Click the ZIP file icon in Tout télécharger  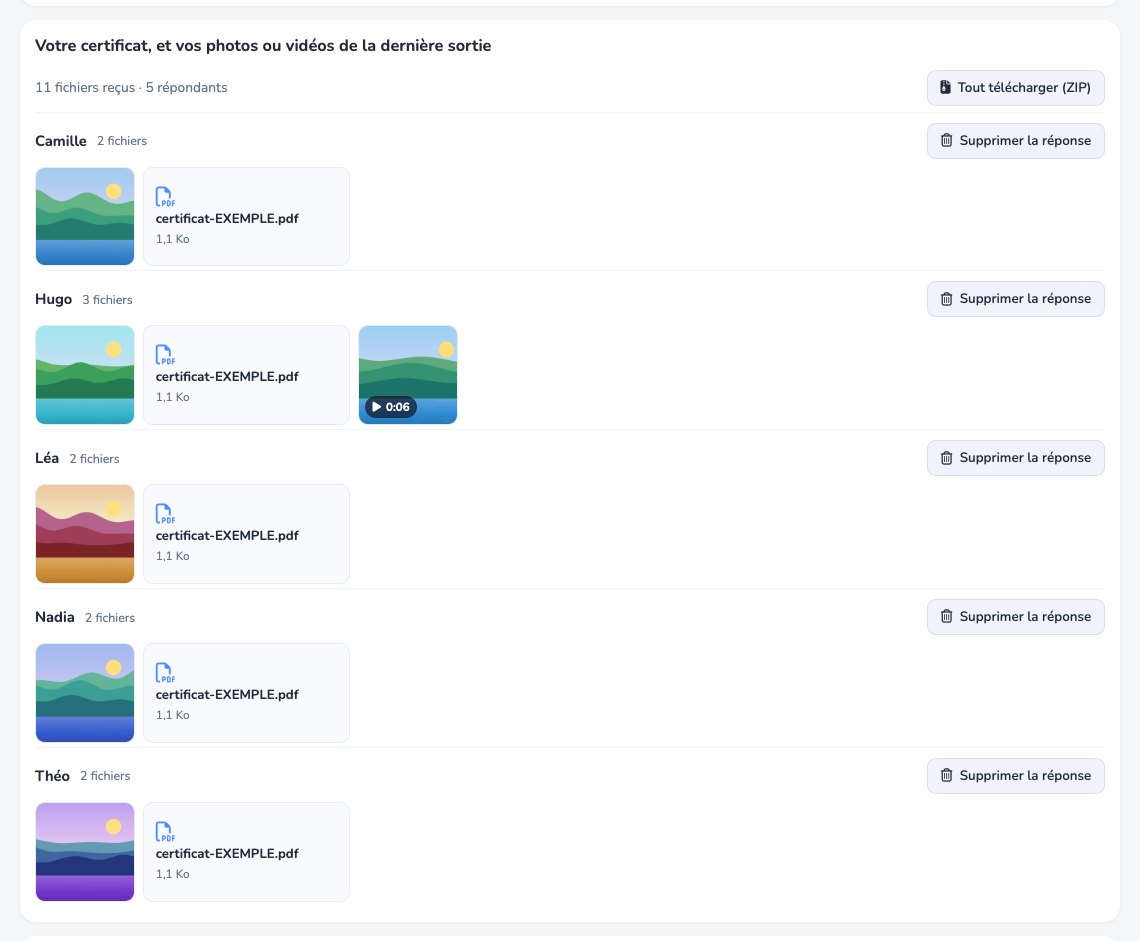[x=945, y=87]
